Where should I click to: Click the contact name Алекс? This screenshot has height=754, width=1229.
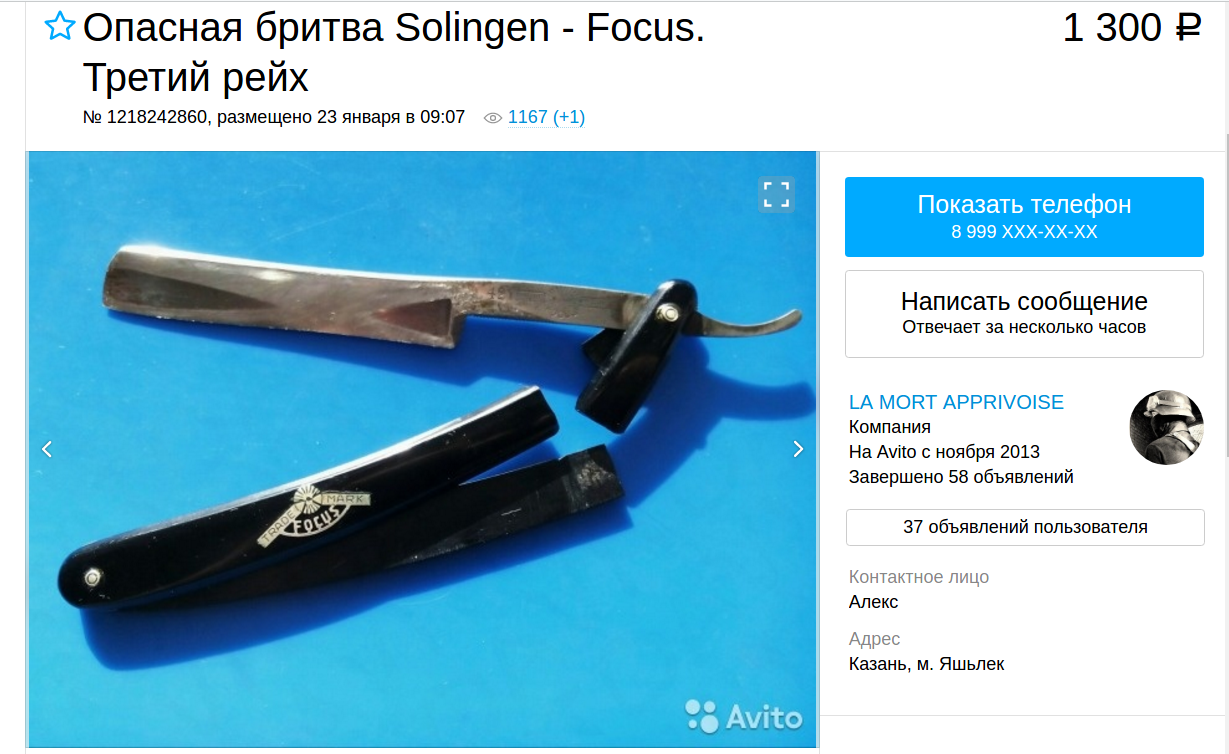pyautogui.click(x=873, y=602)
